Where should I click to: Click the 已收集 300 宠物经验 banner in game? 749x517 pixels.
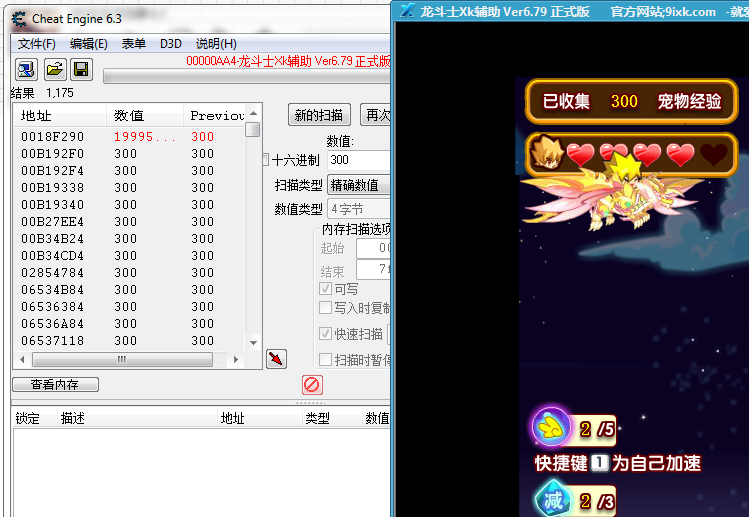coord(631,101)
